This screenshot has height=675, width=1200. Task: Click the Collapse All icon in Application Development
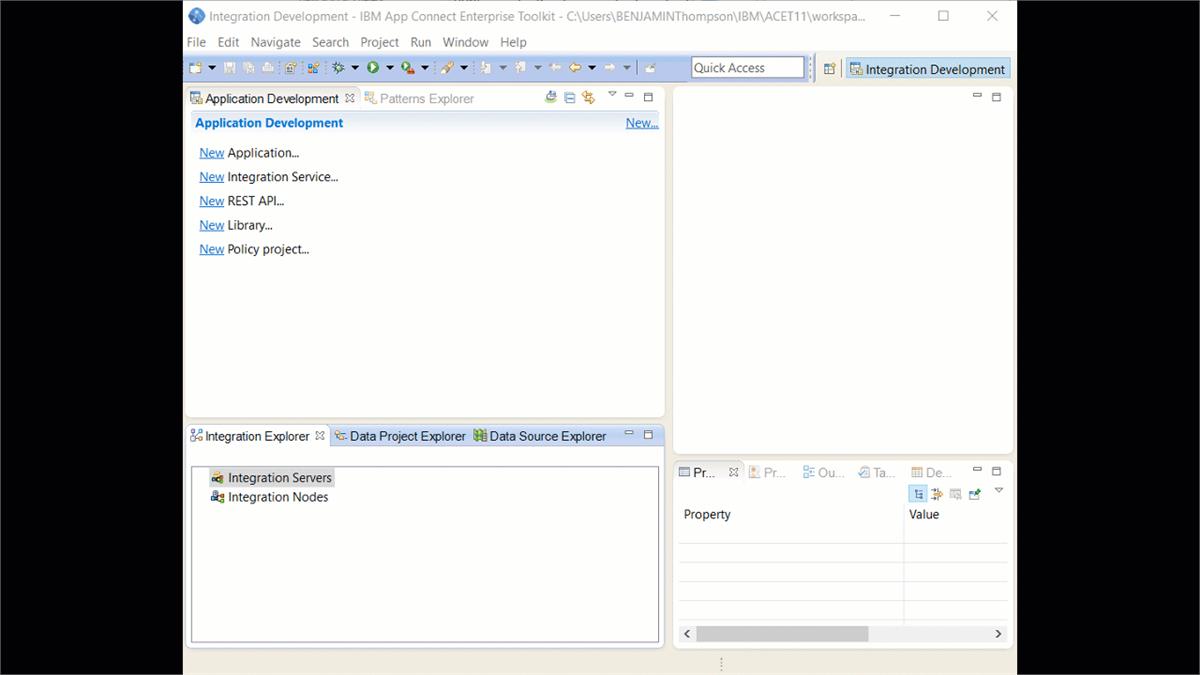pyautogui.click(x=570, y=96)
